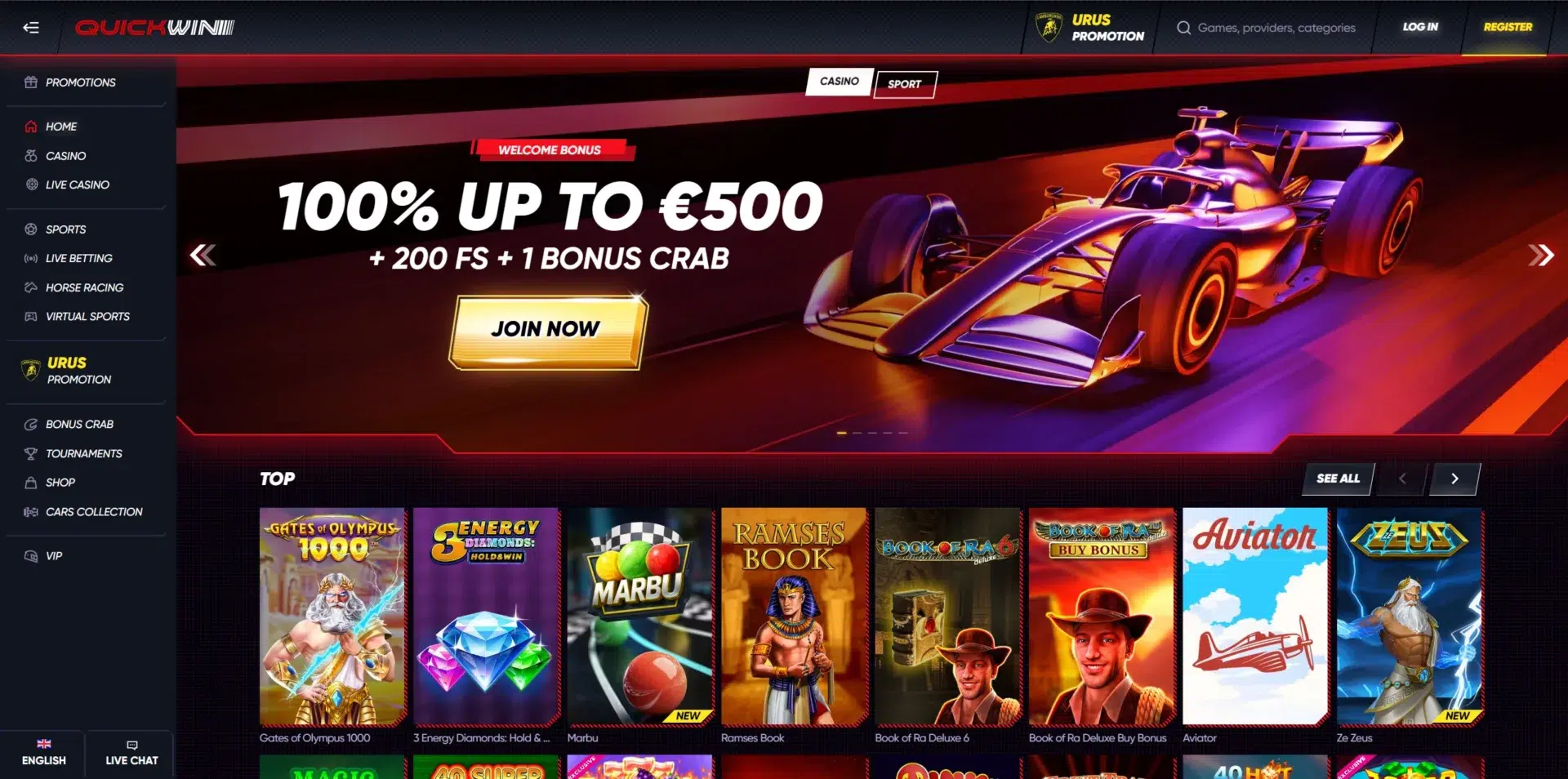Open Cars Collection in the sidebar

pyautogui.click(x=85, y=512)
